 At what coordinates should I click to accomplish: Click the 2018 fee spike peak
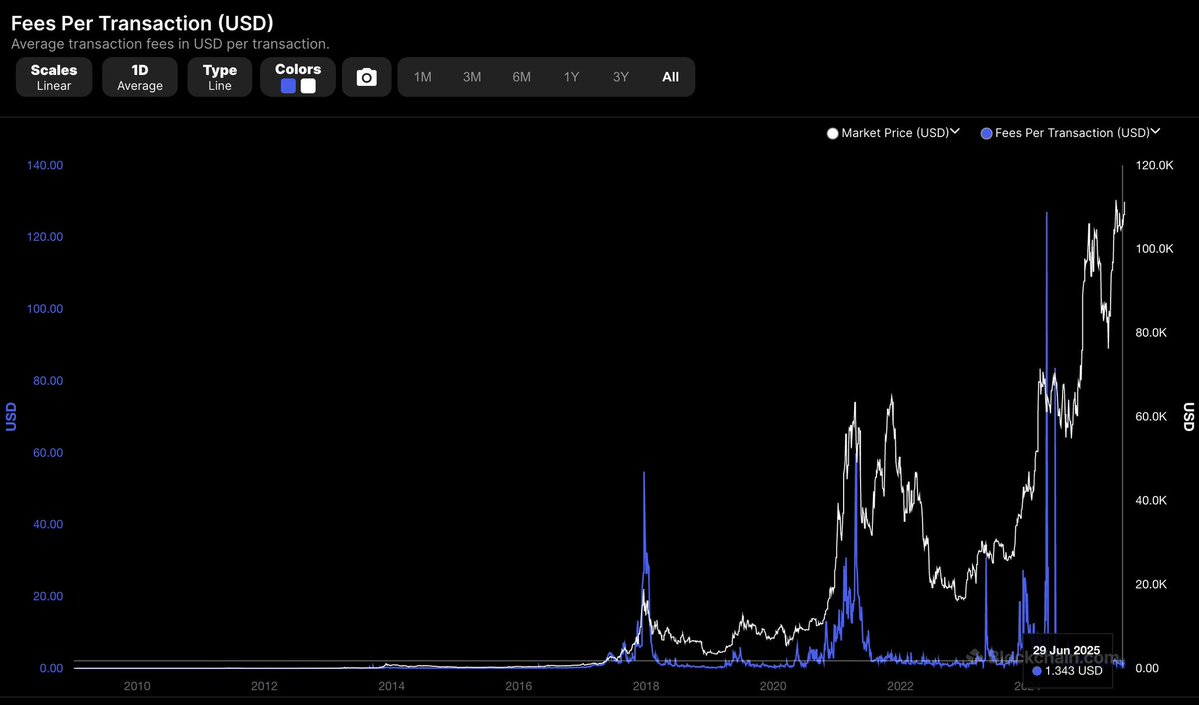click(x=644, y=473)
